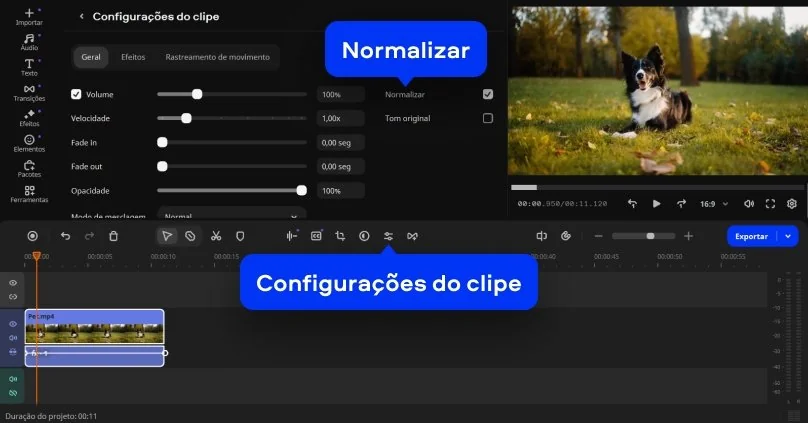Open the transition wizard icon
The height and width of the screenshot is (423, 808).
pyautogui.click(x=412, y=236)
